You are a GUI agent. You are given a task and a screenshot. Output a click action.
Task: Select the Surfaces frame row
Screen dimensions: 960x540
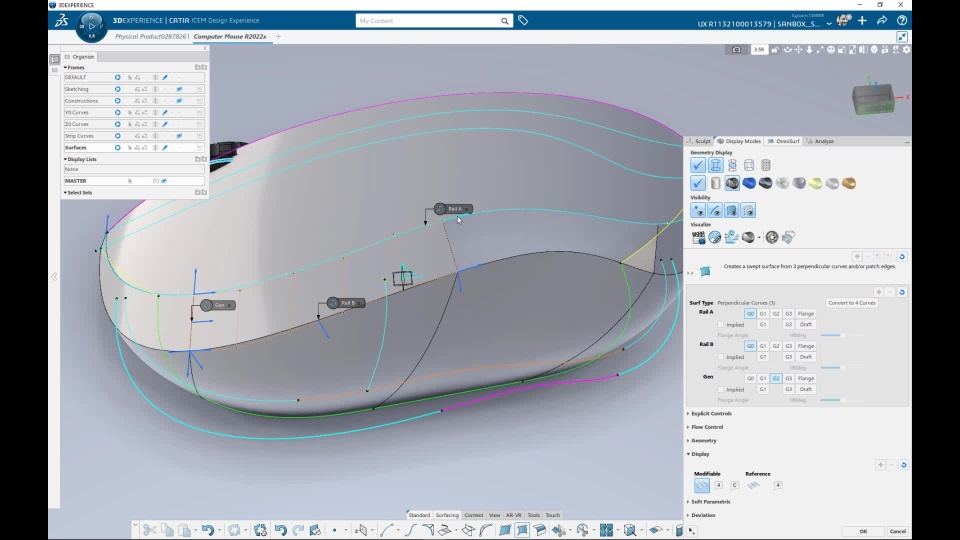coord(134,148)
